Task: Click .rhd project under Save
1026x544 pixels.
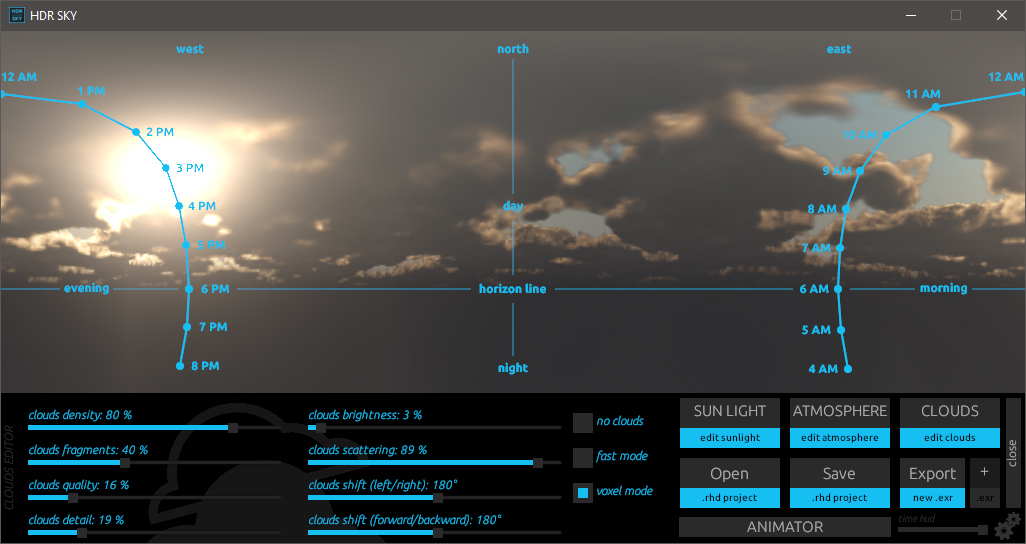Action: [x=840, y=498]
